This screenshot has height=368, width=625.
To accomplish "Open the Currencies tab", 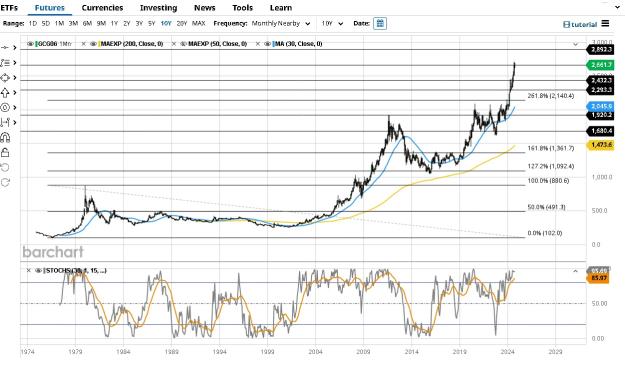I will click(102, 8).
